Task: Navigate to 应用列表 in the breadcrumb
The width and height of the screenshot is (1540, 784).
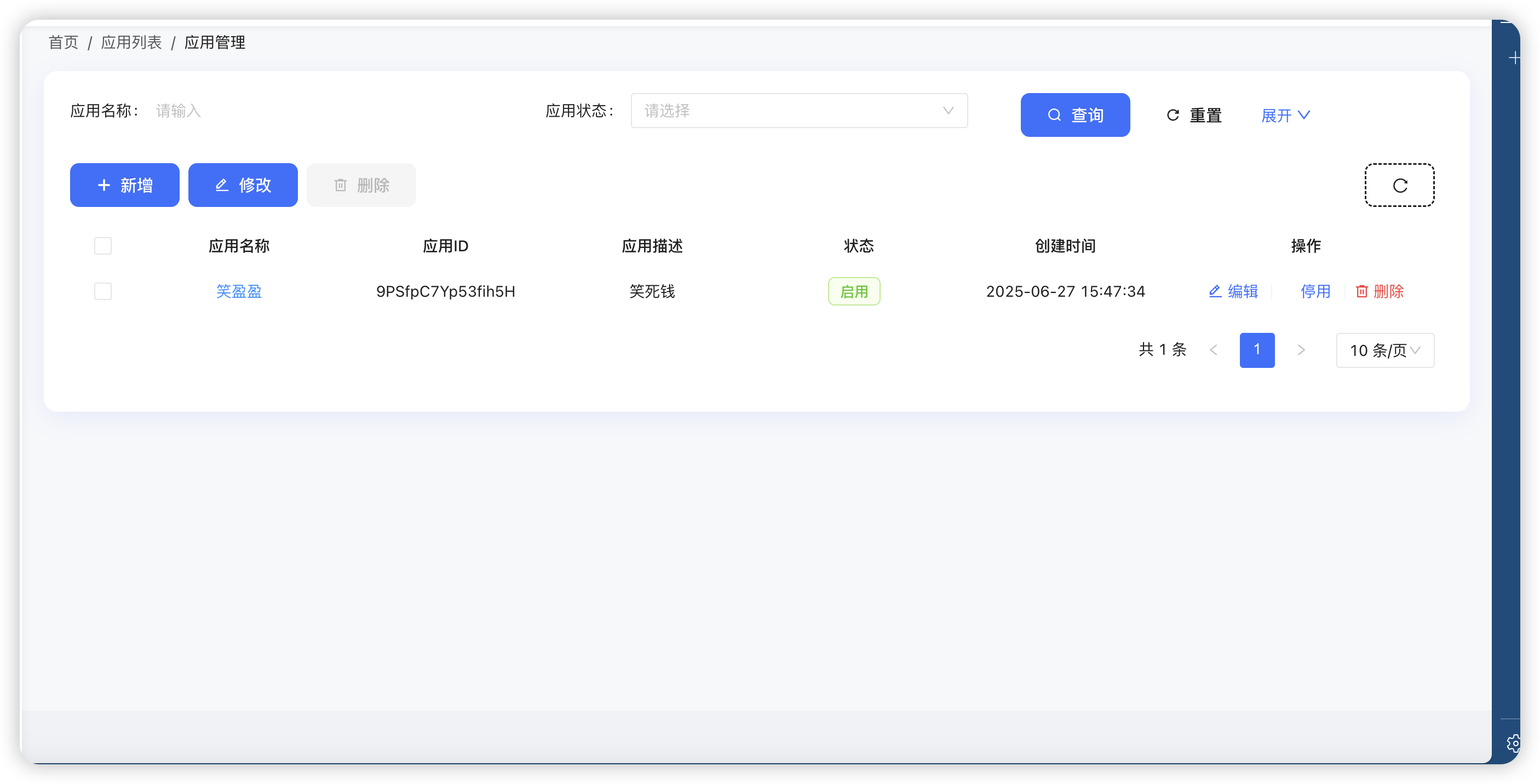Action: click(131, 42)
